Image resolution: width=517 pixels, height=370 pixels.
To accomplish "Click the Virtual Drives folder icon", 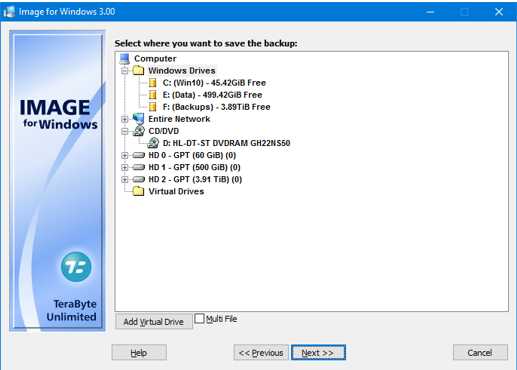I will 138,191.
